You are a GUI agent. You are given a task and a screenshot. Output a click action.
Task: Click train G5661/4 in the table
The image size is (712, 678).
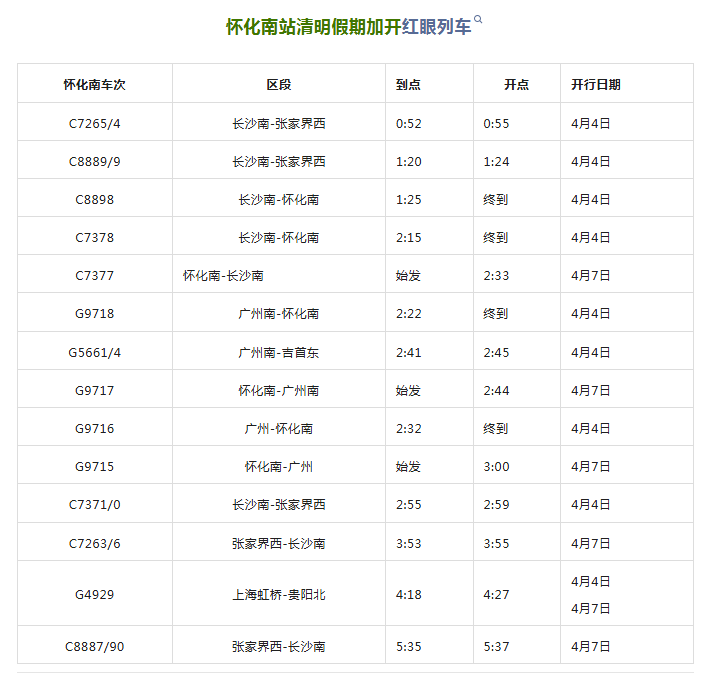[95, 352]
